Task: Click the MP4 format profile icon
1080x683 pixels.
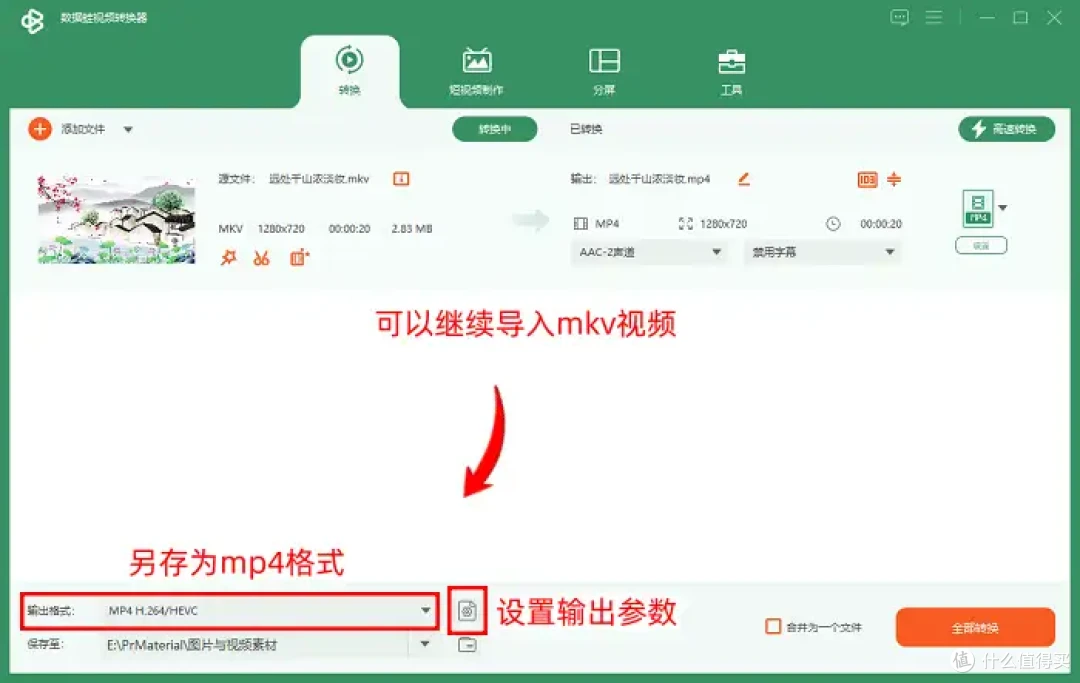Action: click(977, 208)
